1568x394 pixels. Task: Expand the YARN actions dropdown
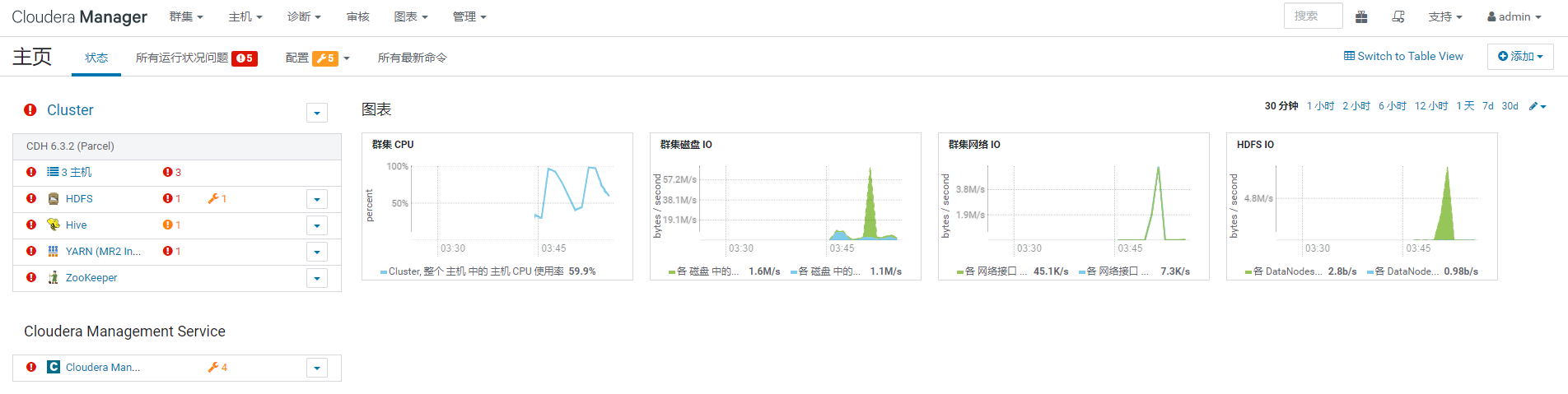coord(317,252)
